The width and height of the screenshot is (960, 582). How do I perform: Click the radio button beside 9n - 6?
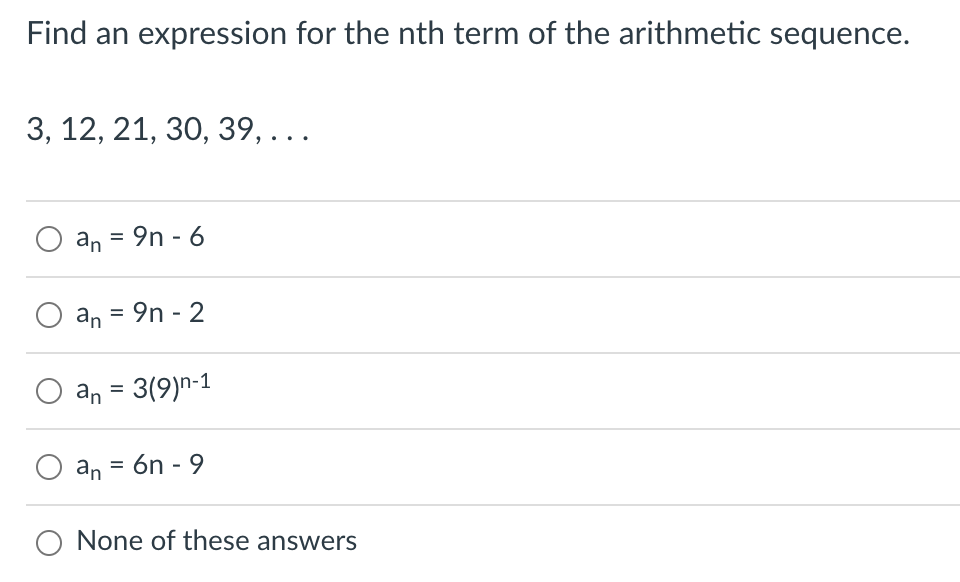(48, 237)
